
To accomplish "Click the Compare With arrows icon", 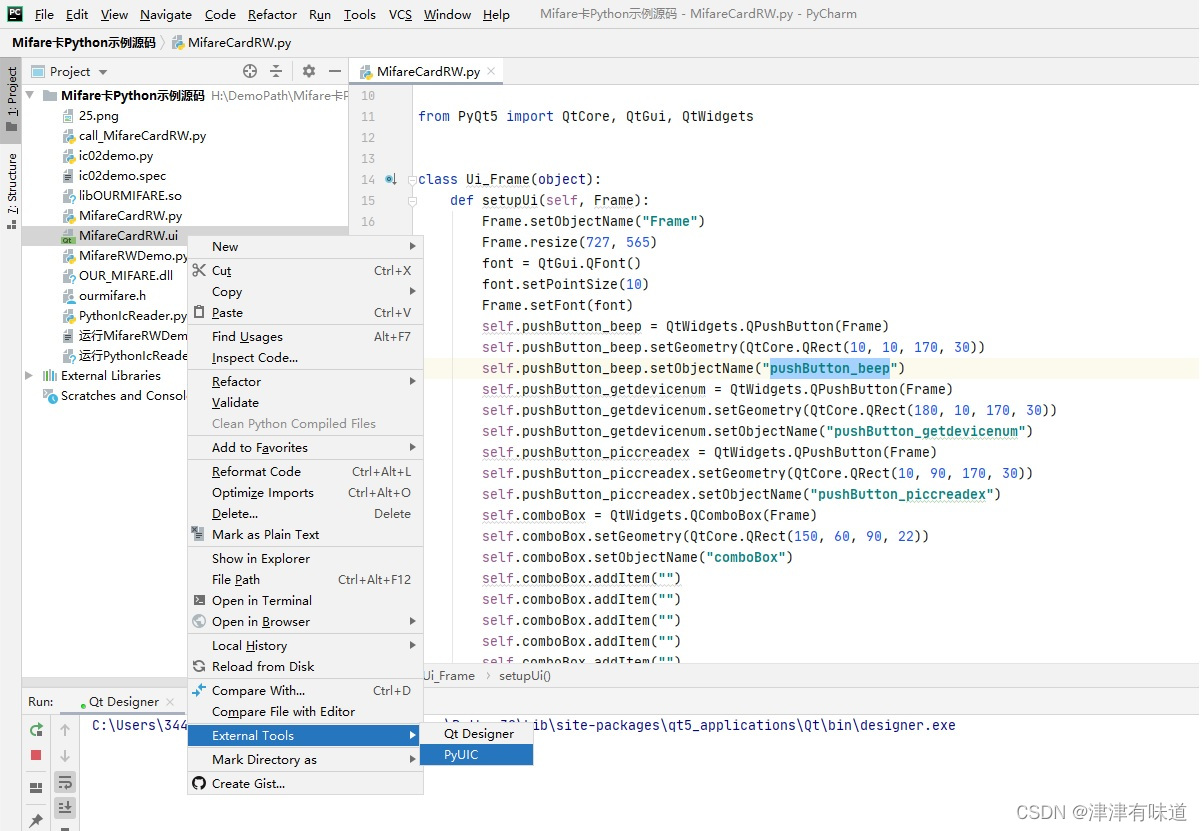I will pyautogui.click(x=199, y=690).
